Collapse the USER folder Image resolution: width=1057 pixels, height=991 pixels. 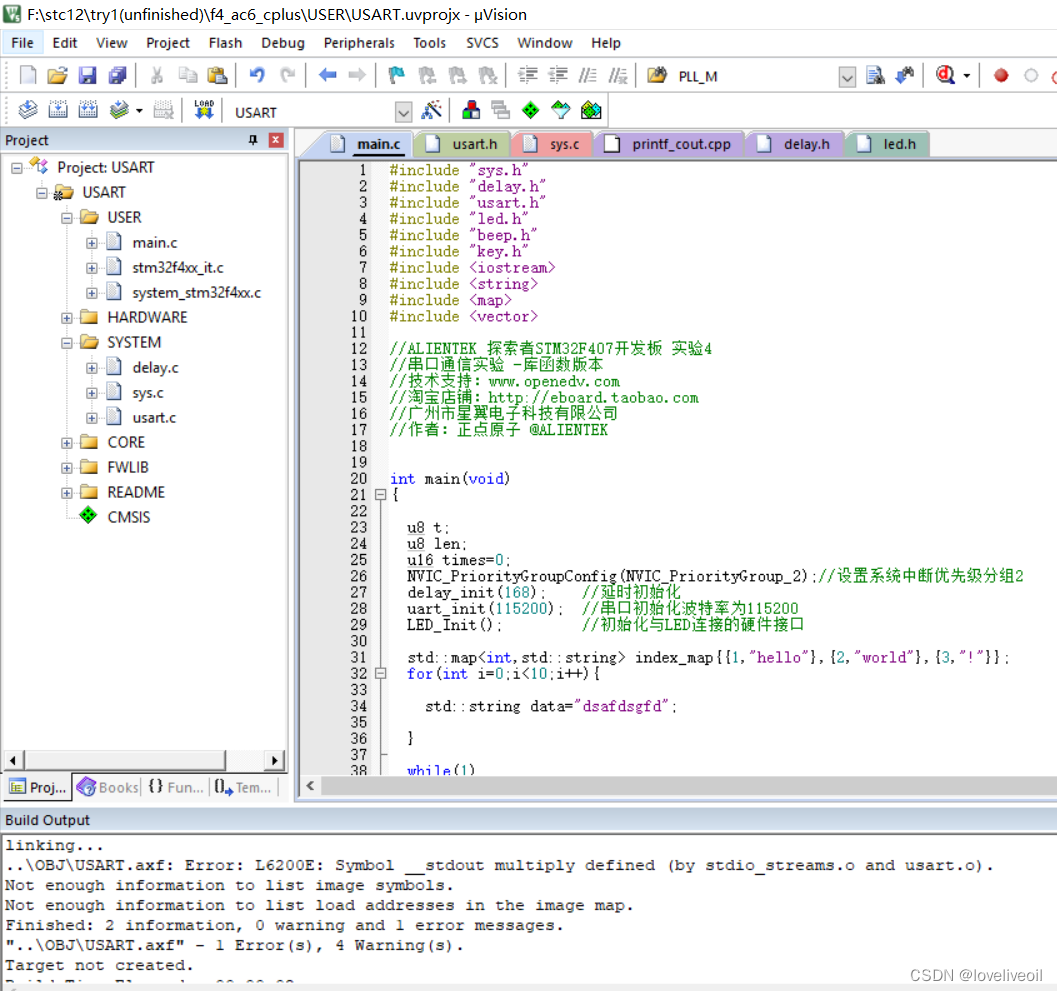point(67,218)
